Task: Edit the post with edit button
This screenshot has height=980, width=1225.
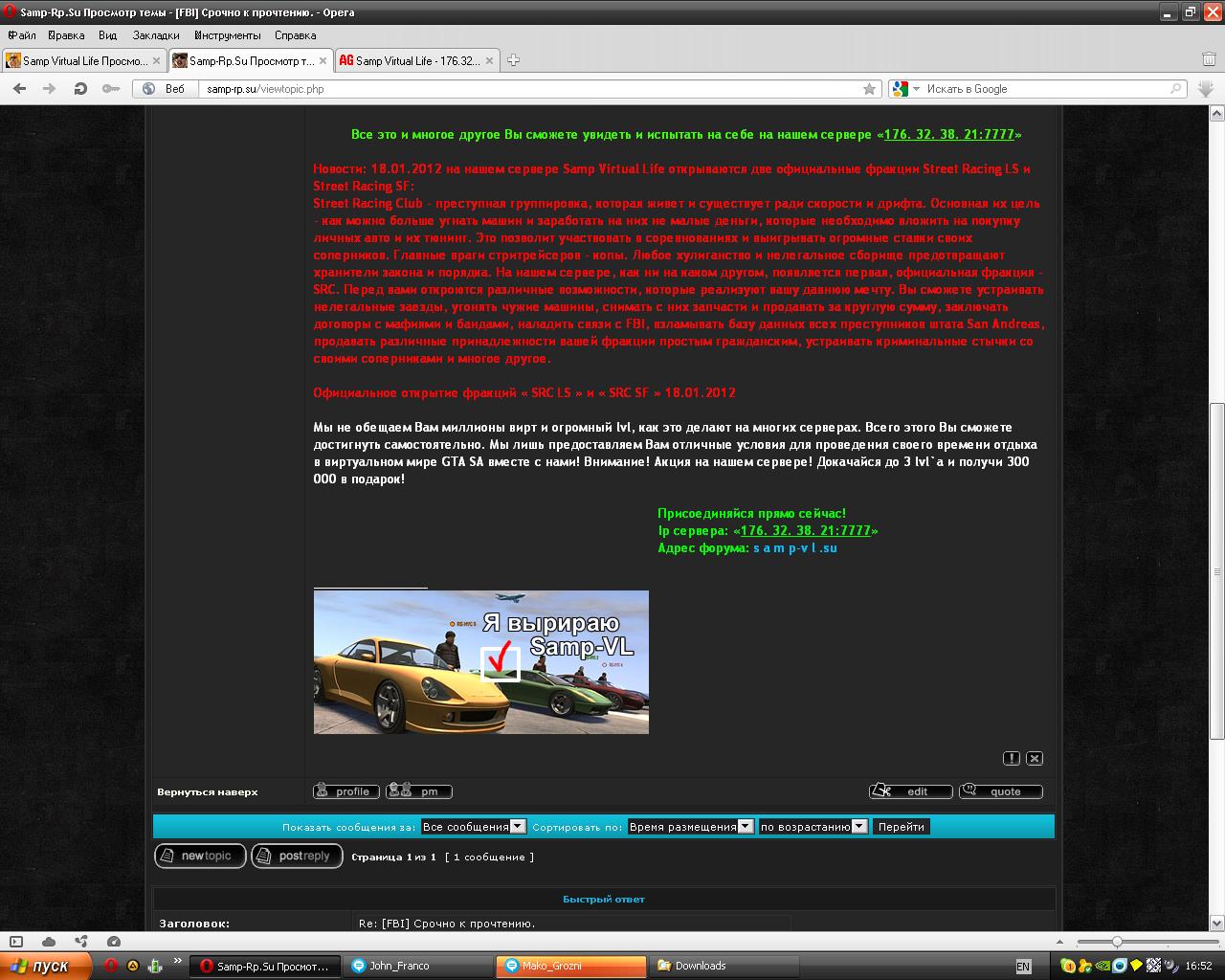Action: coord(911,791)
